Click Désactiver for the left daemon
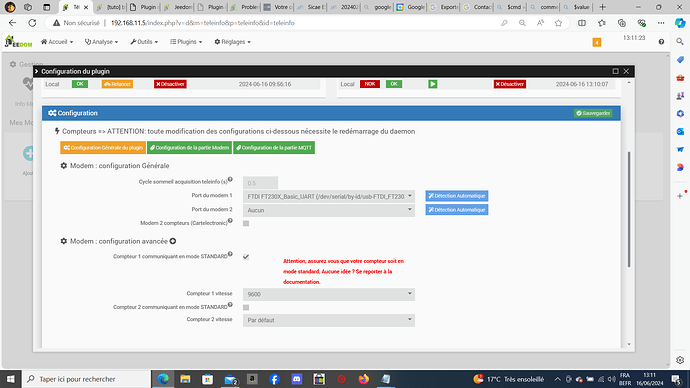Viewport: 690px width, 388px height. tap(170, 84)
